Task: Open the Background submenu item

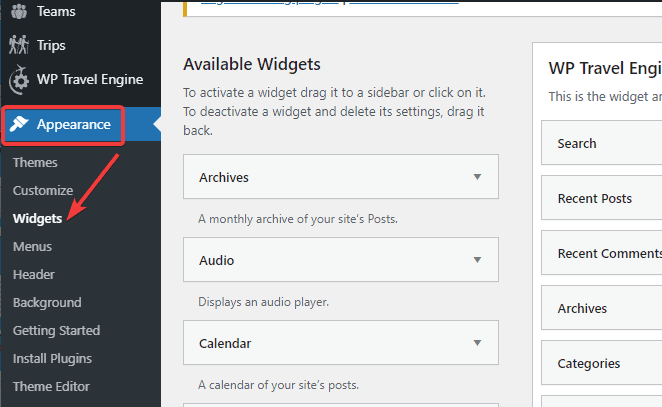Action: (x=47, y=302)
